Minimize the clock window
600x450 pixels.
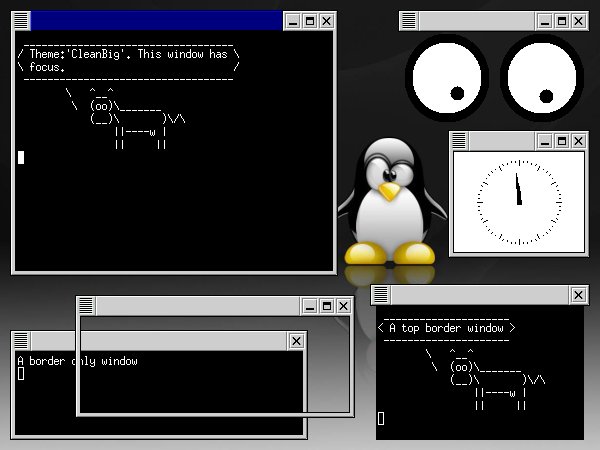coord(545,141)
